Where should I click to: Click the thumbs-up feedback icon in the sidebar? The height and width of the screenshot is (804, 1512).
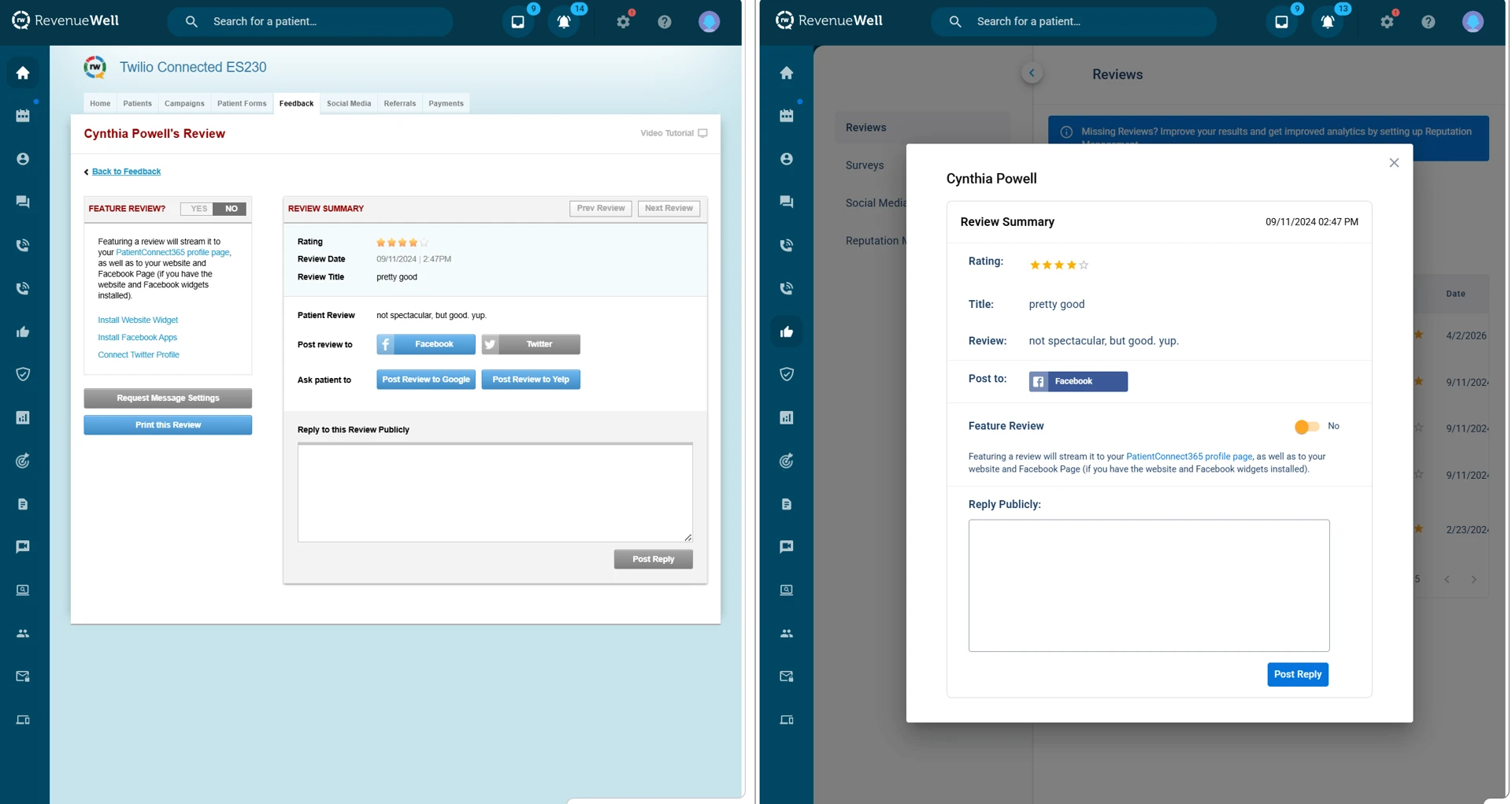[x=22, y=331]
